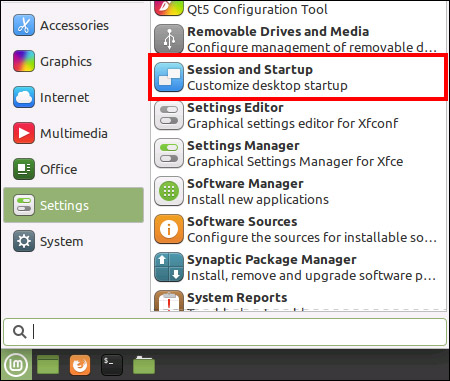
Task: Launch Firefox from the panel
Action: pos(80,365)
